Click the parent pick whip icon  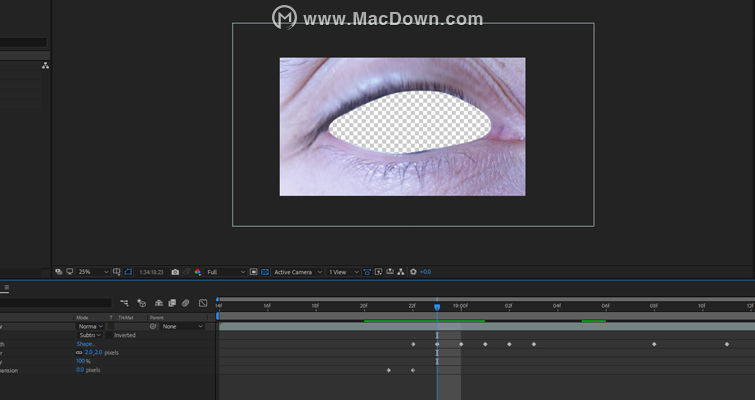153,326
